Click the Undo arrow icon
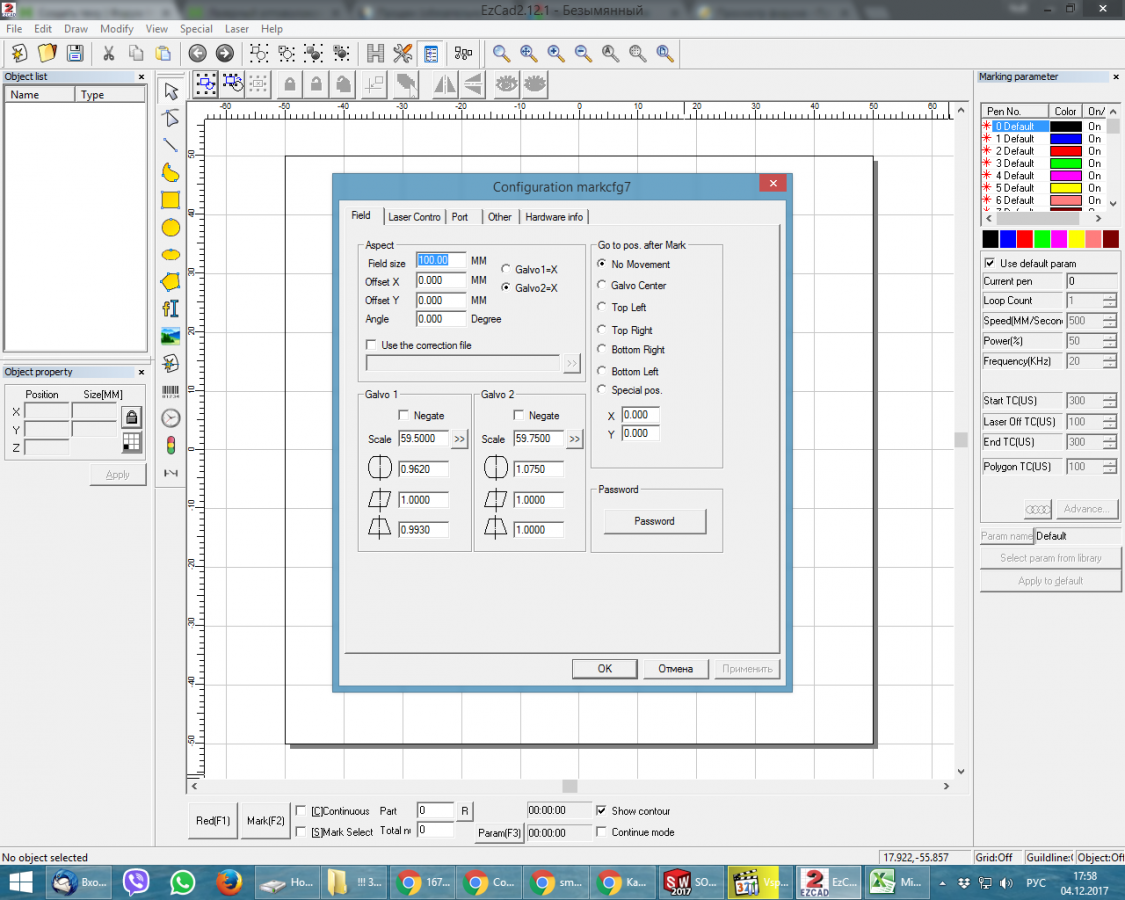This screenshot has width=1125, height=900. [198, 54]
